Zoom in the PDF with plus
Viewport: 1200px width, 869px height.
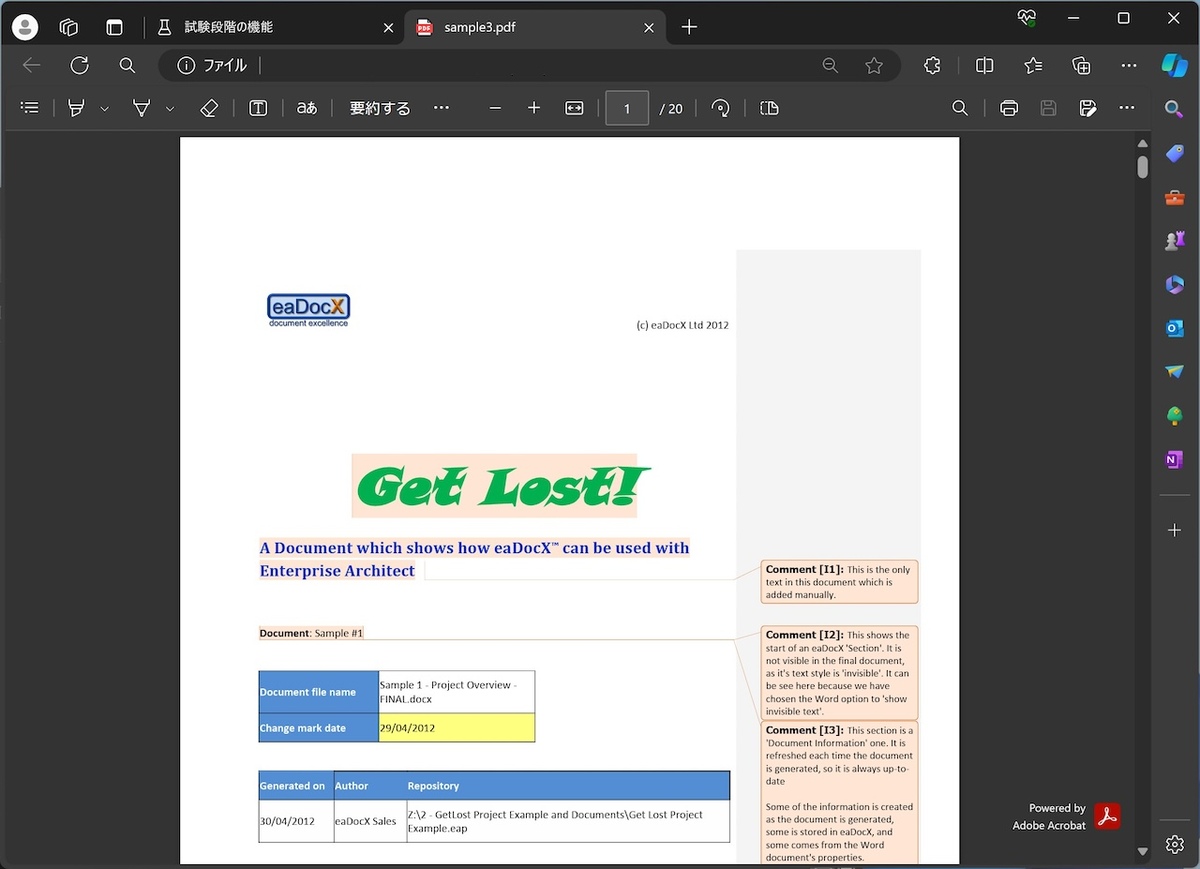(x=534, y=108)
